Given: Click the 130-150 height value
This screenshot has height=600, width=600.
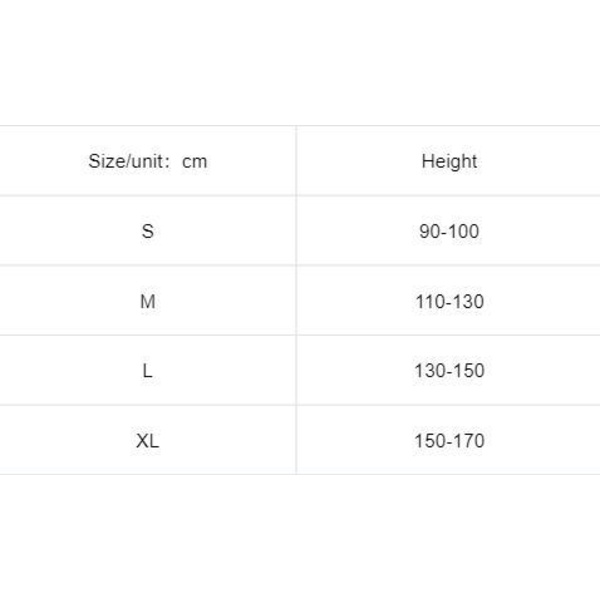Looking at the screenshot, I should pos(449,371).
